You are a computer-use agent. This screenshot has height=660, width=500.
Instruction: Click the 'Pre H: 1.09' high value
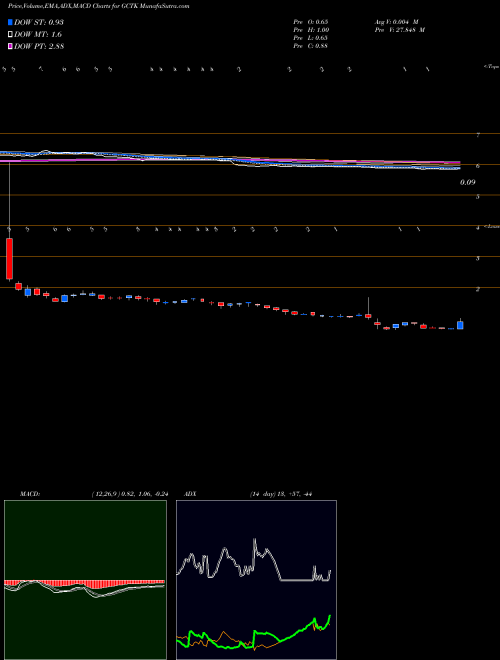point(311,30)
